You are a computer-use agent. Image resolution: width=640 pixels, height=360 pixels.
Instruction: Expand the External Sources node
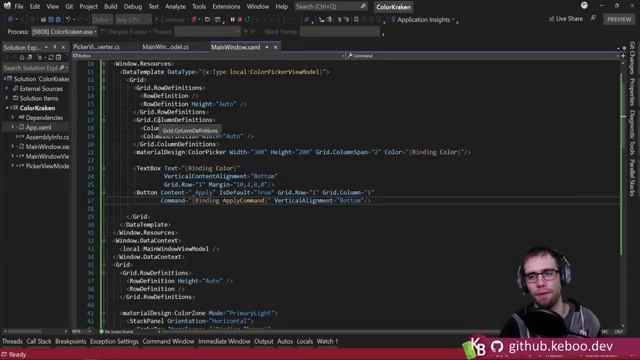click(x=7, y=89)
